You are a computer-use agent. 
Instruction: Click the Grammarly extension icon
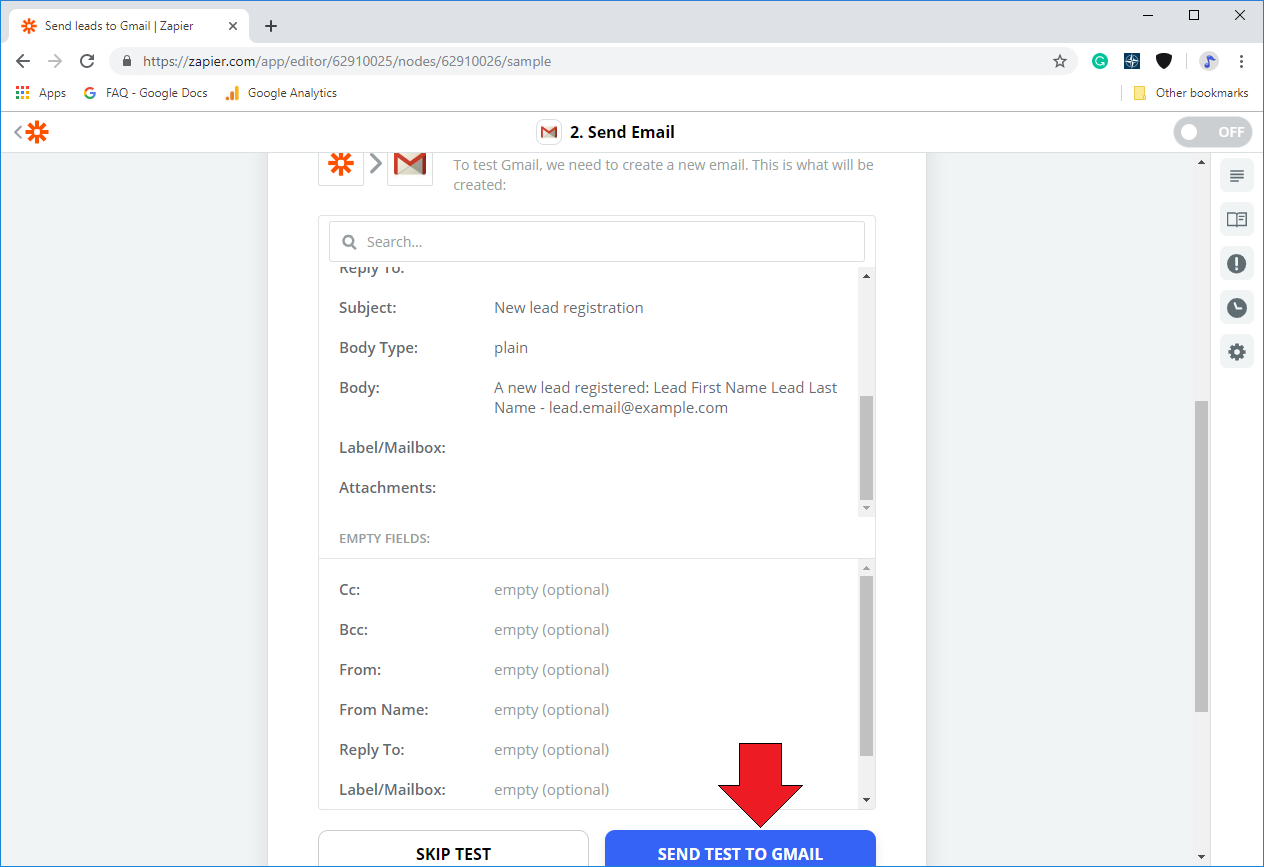click(1099, 61)
